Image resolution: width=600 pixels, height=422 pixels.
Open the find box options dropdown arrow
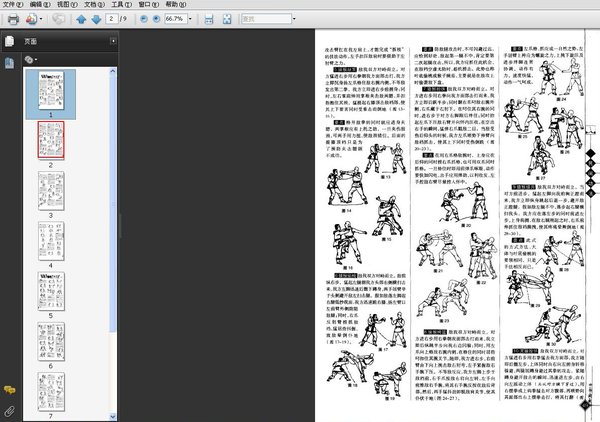(294, 18)
